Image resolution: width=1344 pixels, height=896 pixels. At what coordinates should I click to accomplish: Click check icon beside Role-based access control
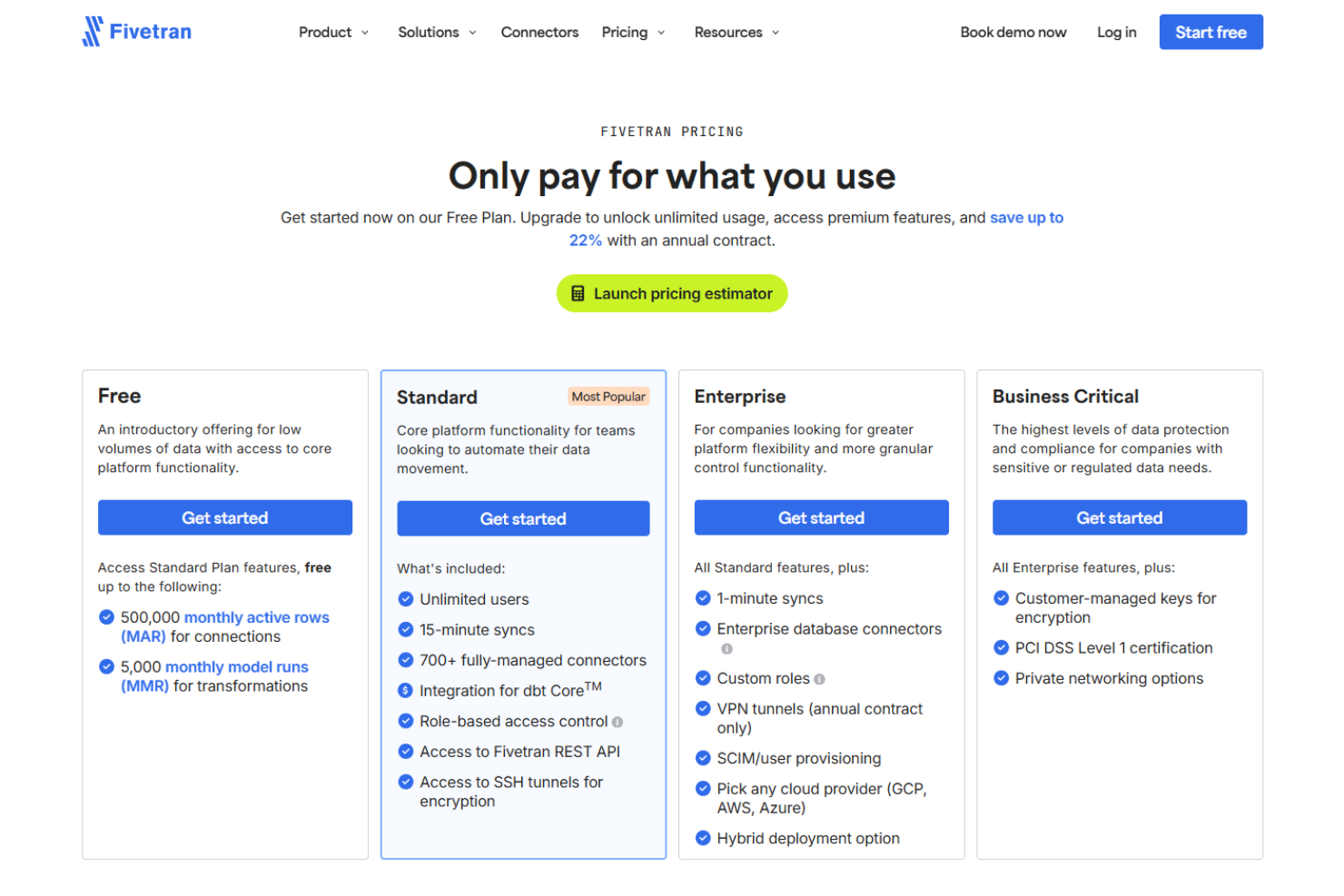pos(406,721)
